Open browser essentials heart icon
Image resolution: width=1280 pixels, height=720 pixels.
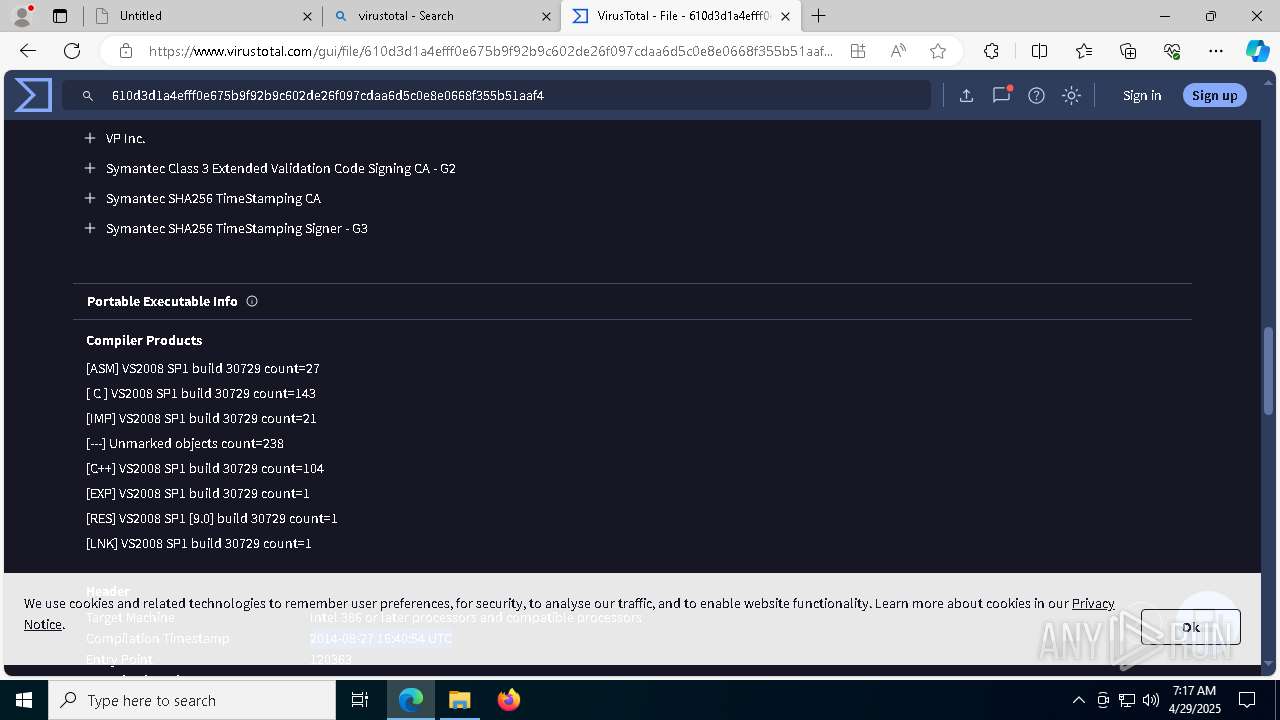(x=1172, y=51)
